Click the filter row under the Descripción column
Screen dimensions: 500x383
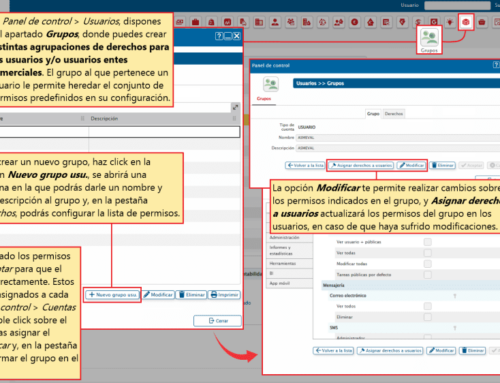(164, 132)
